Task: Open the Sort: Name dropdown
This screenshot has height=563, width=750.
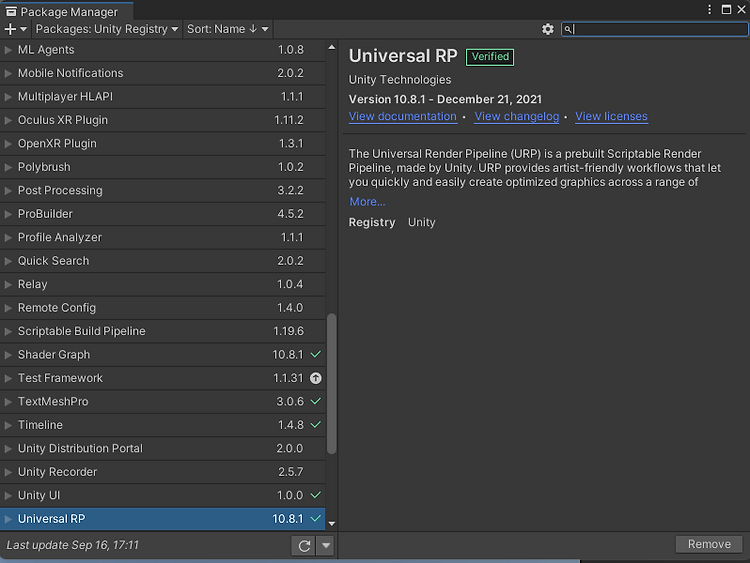Action: pos(227,29)
